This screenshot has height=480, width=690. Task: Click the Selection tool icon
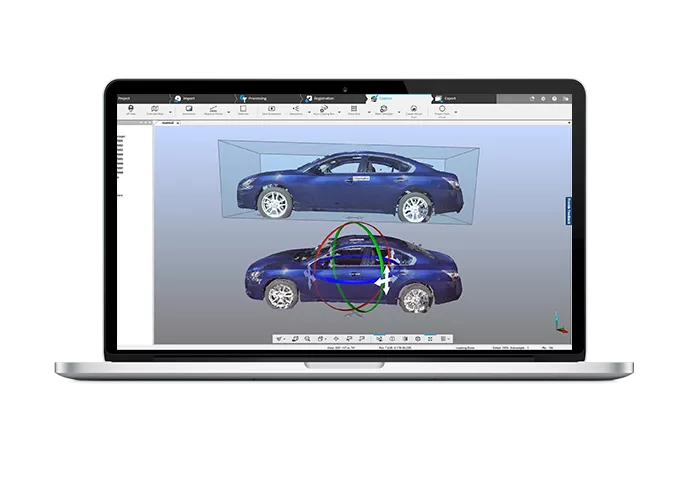tap(245, 110)
